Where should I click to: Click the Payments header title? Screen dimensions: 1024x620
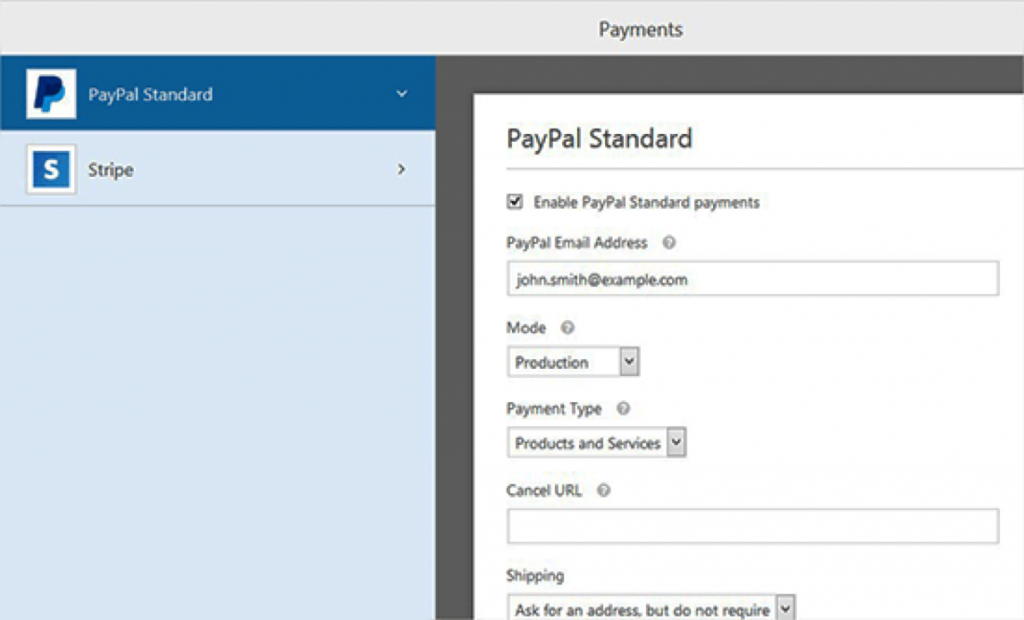(641, 29)
